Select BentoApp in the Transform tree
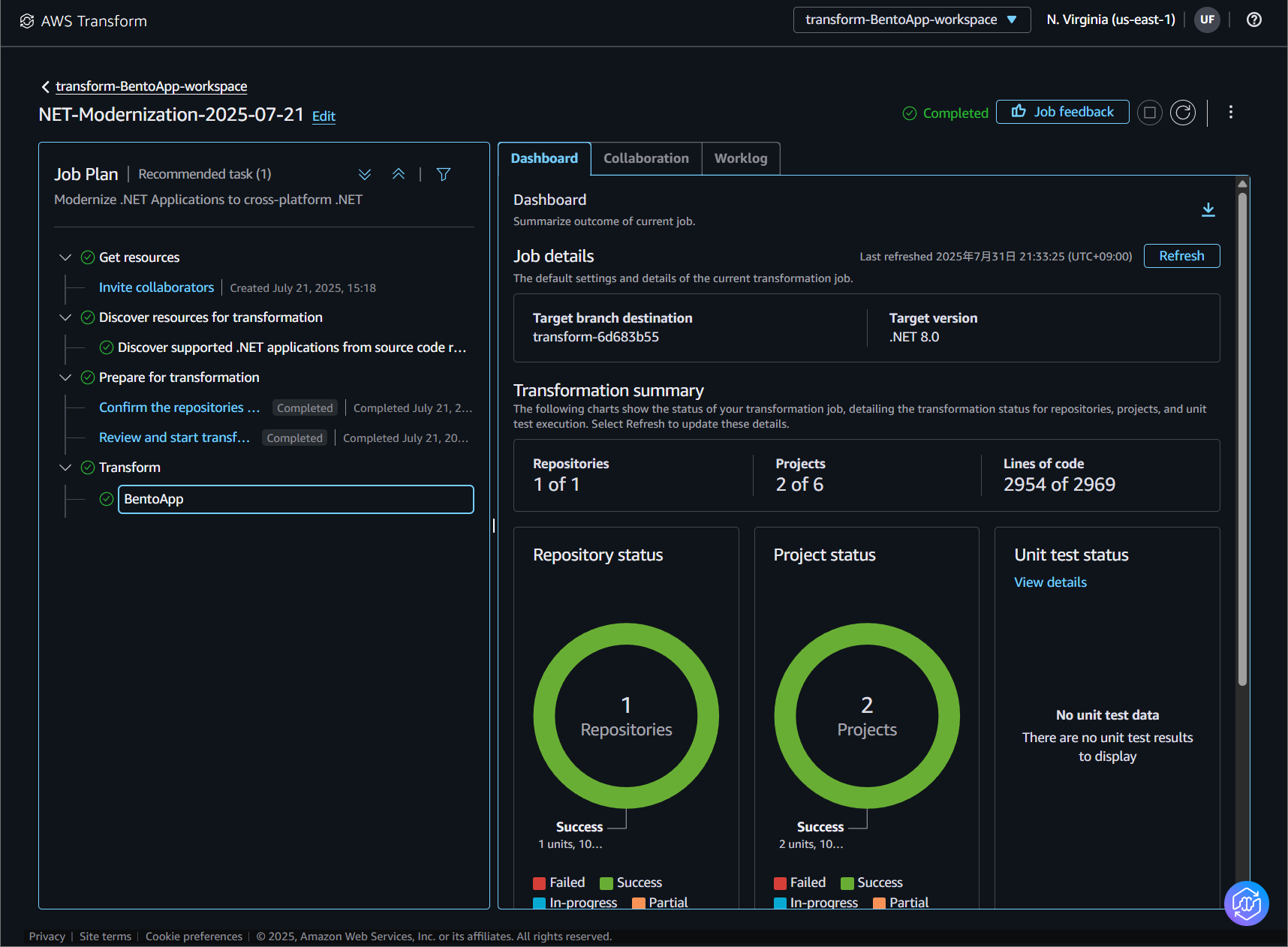 (296, 499)
